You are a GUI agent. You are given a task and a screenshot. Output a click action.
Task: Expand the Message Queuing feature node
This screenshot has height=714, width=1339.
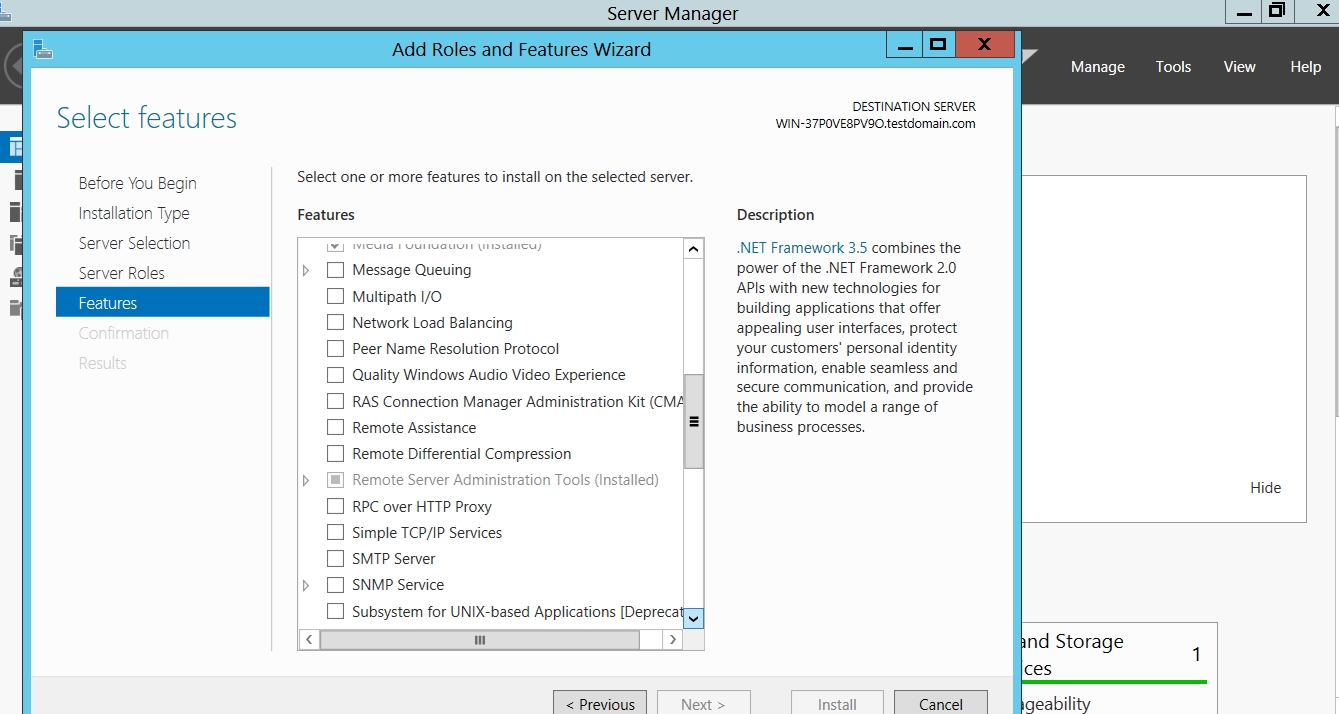tap(306, 270)
